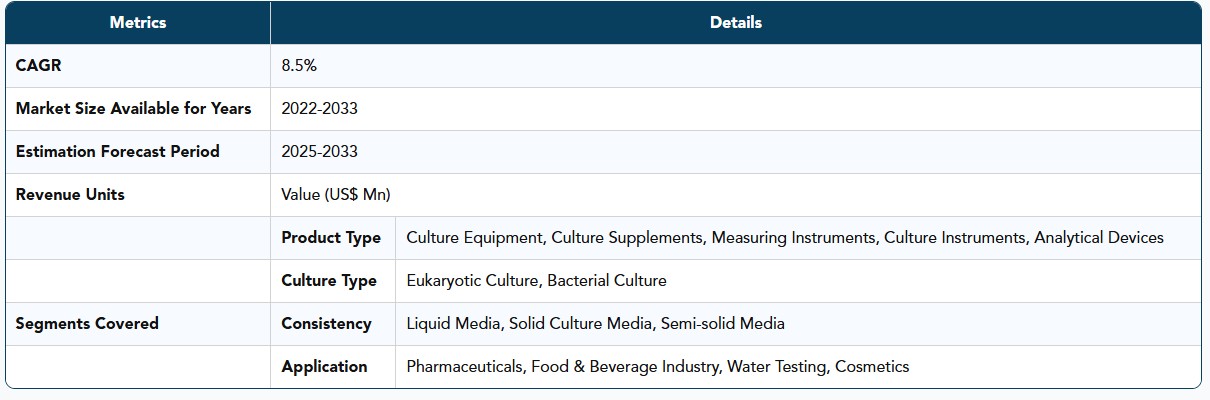Click the Pharmaceuticals application list text
Viewport: 1210px width, 400px height.
[x=658, y=366]
